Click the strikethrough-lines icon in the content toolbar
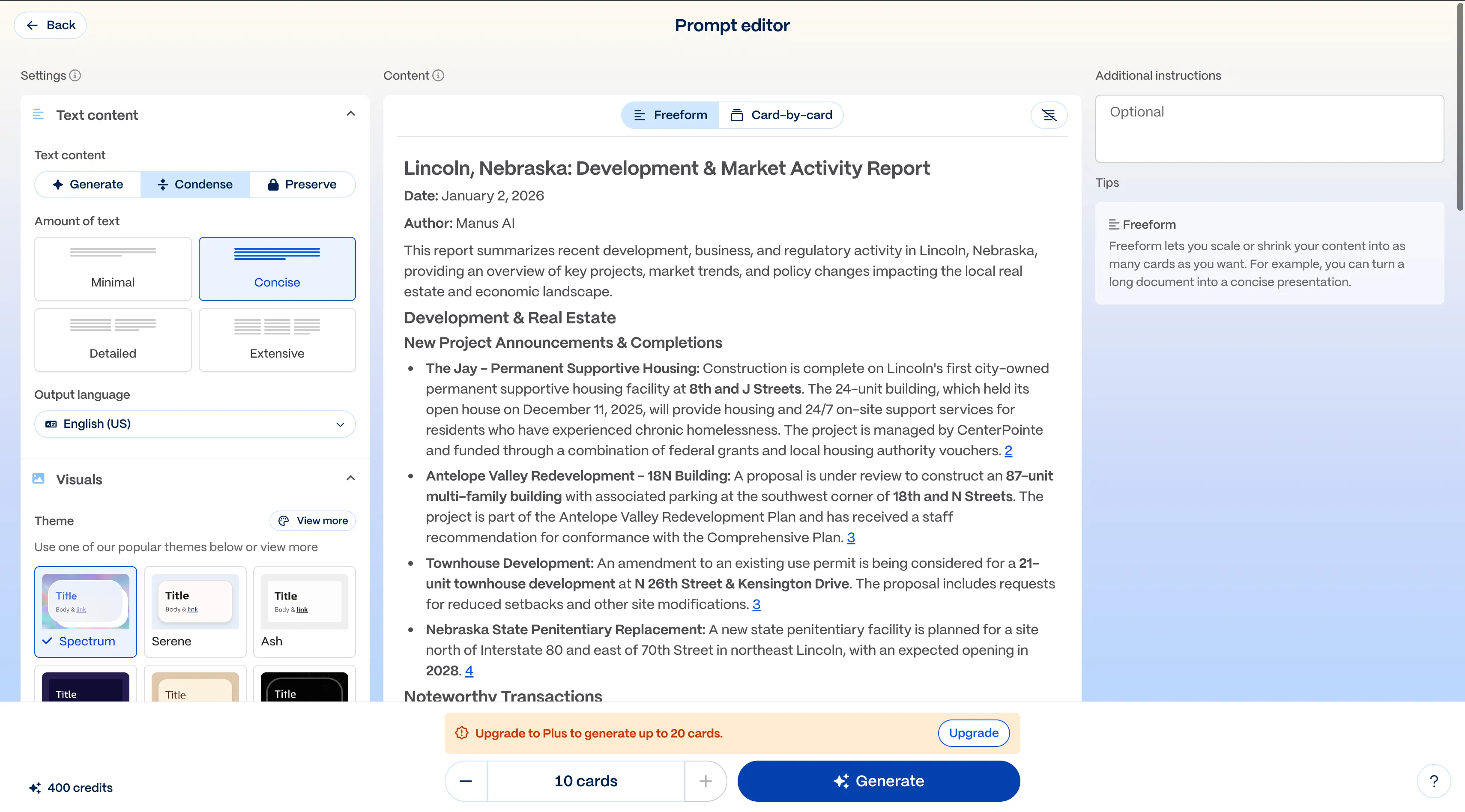 click(1049, 116)
